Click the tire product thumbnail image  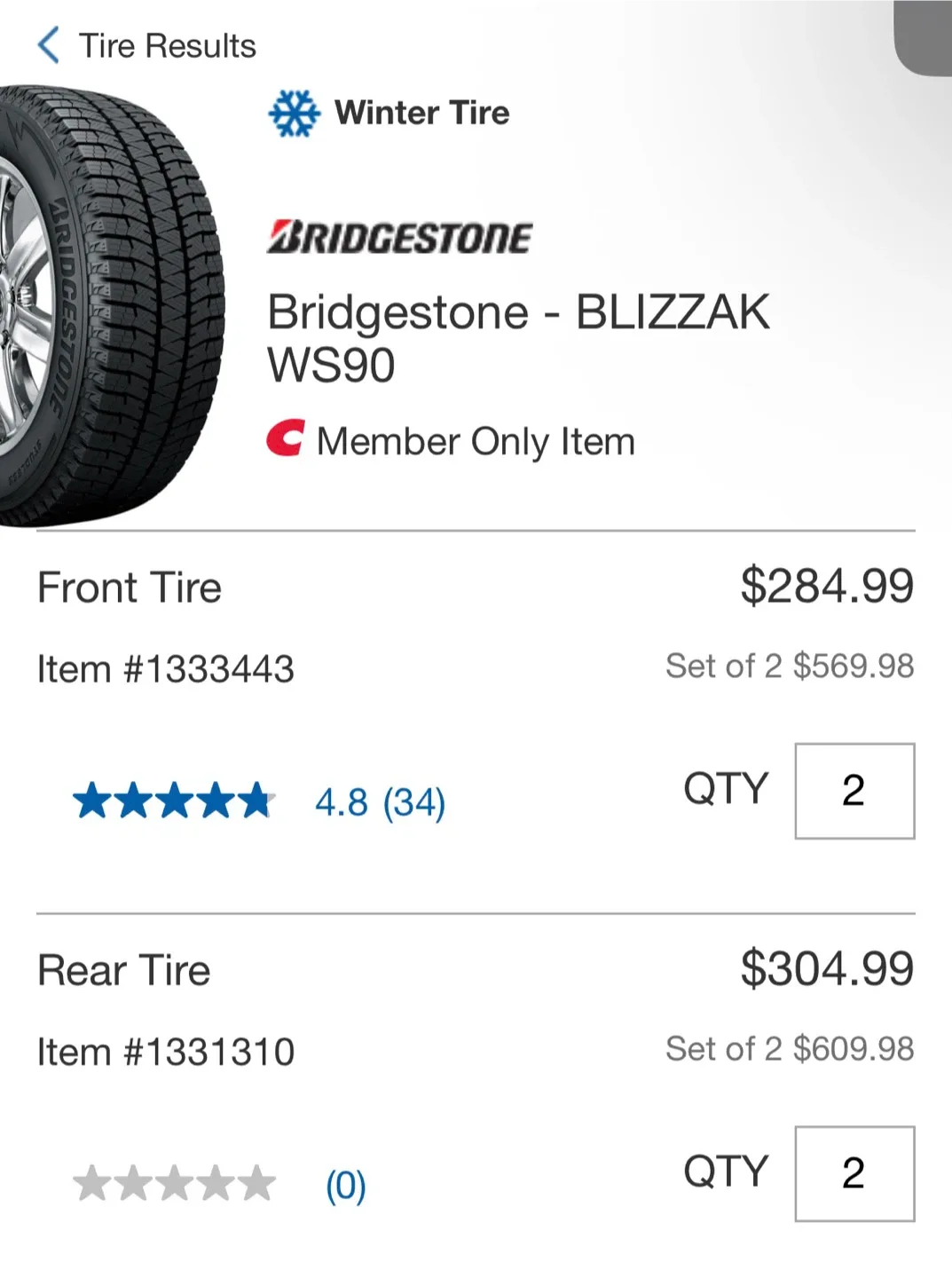tap(115, 302)
